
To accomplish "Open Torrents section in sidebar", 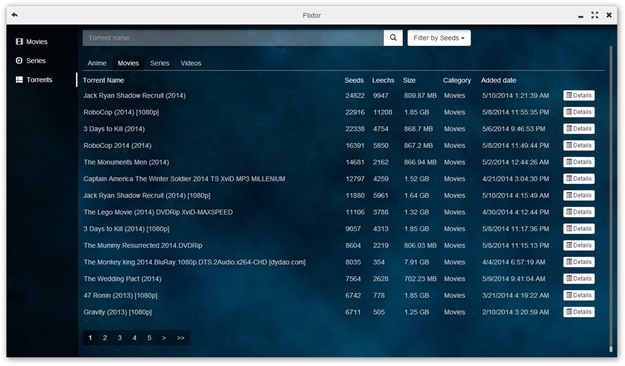I will pos(34,80).
